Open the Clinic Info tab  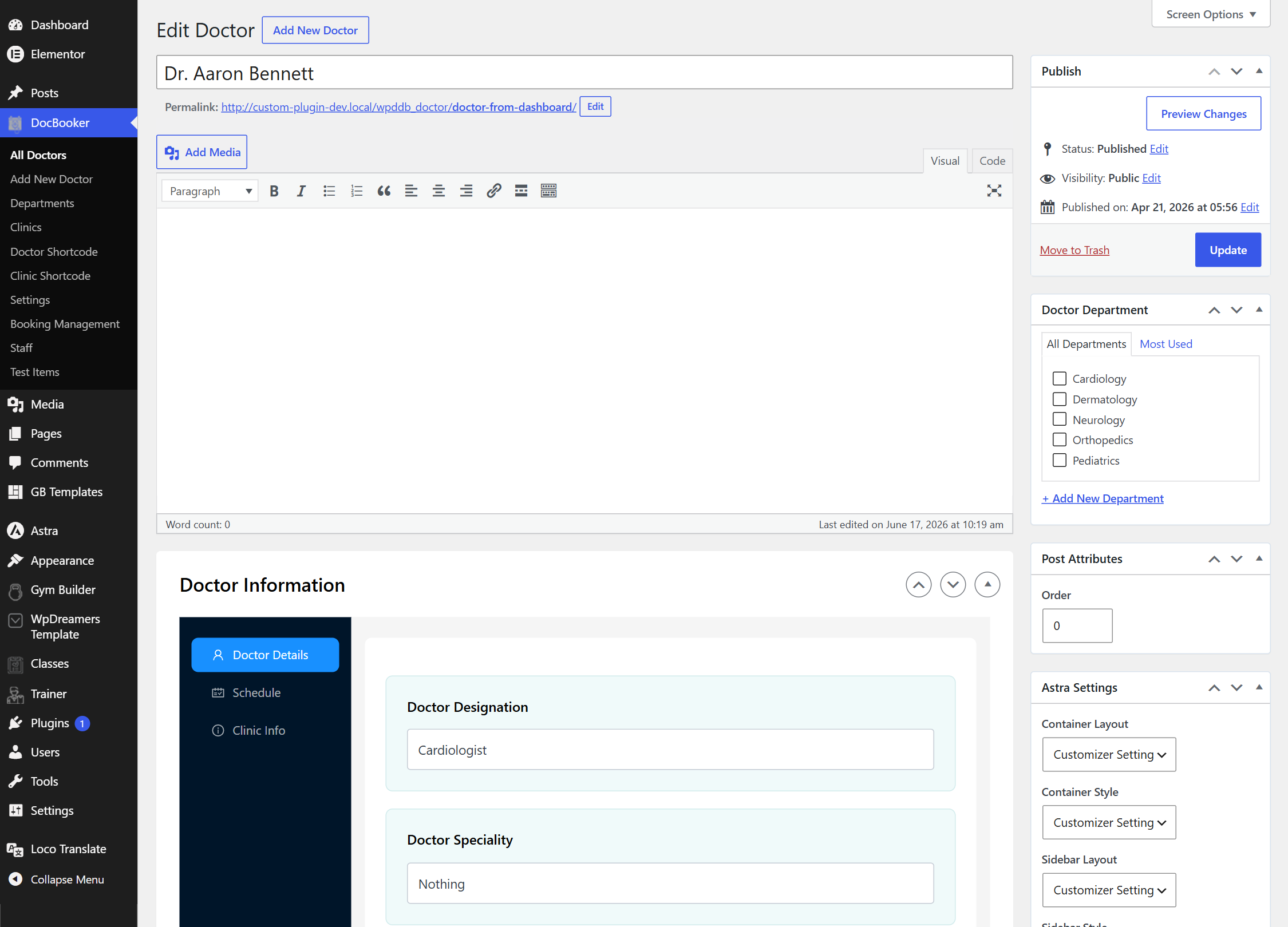(265, 730)
